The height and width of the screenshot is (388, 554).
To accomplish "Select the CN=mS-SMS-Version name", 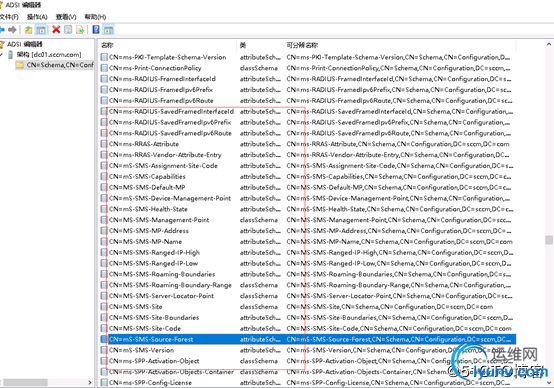I will 141,350.
